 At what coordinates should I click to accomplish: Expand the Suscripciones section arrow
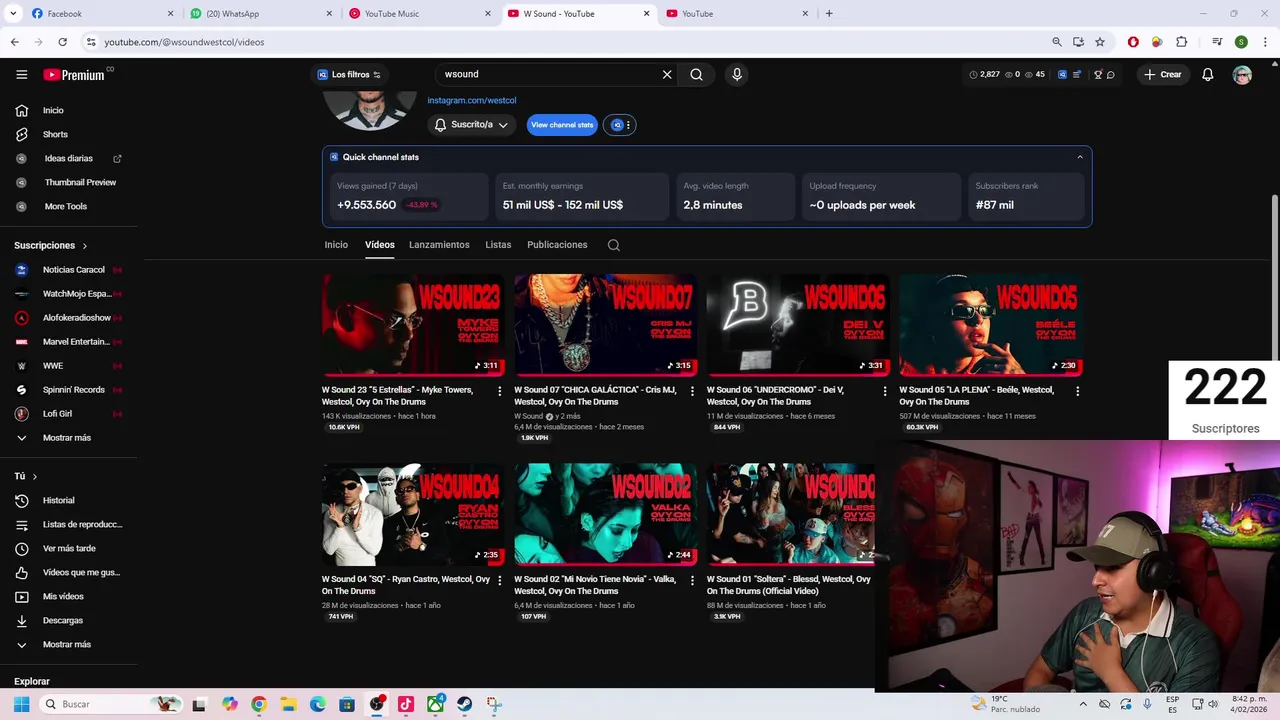pyautogui.click(x=84, y=245)
